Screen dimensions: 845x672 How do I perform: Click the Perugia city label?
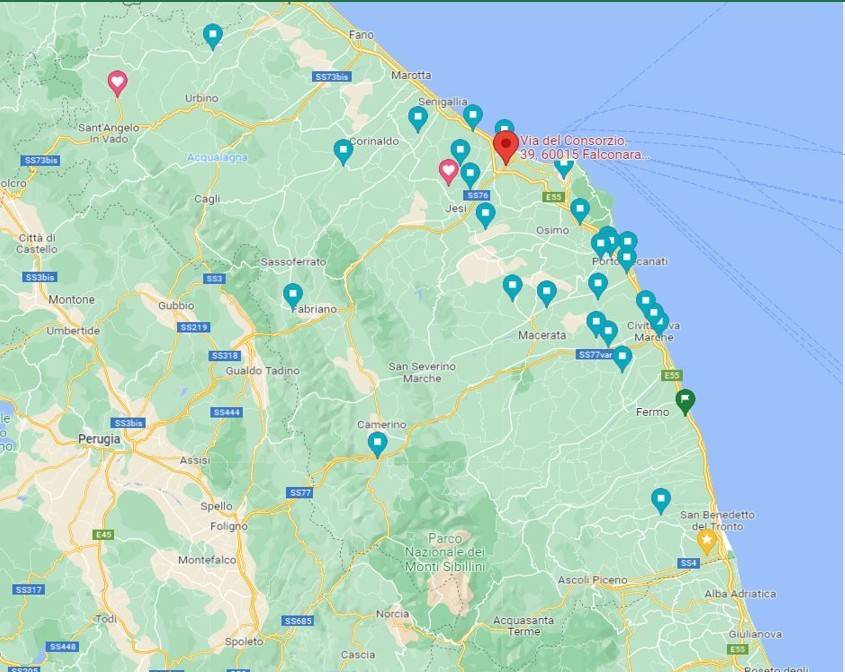[x=99, y=439]
